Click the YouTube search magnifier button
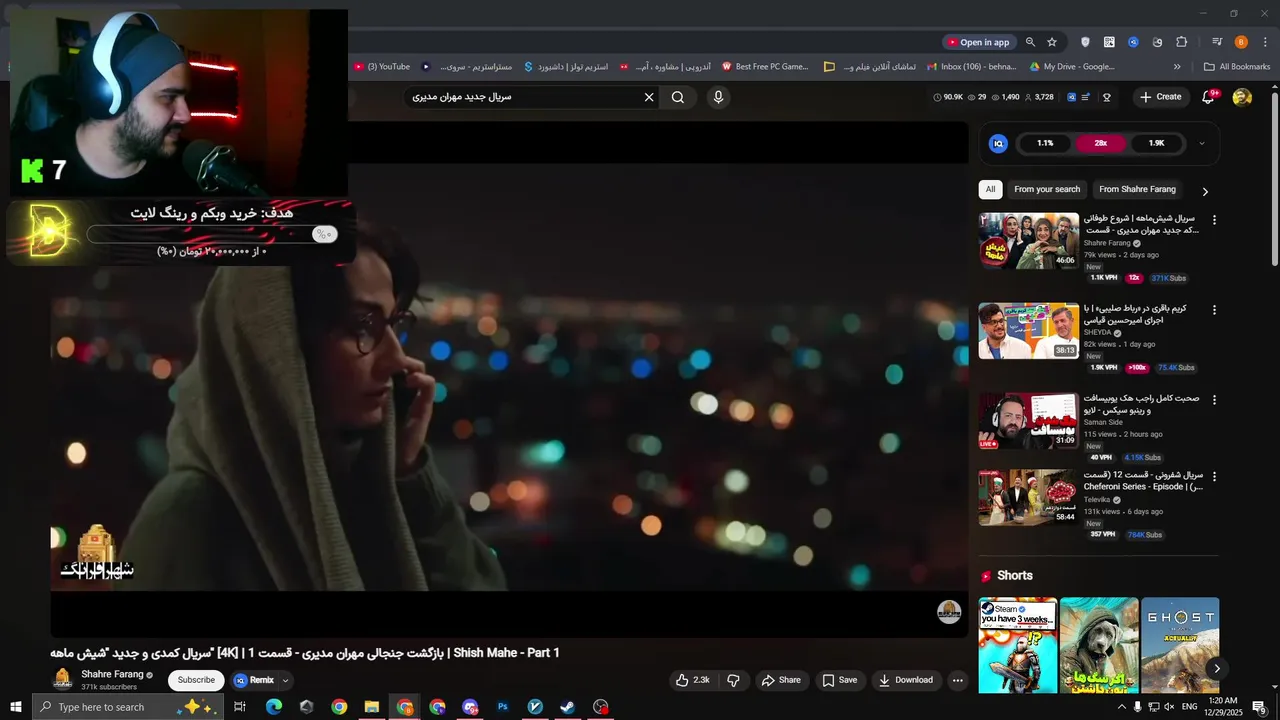 pyautogui.click(x=678, y=97)
